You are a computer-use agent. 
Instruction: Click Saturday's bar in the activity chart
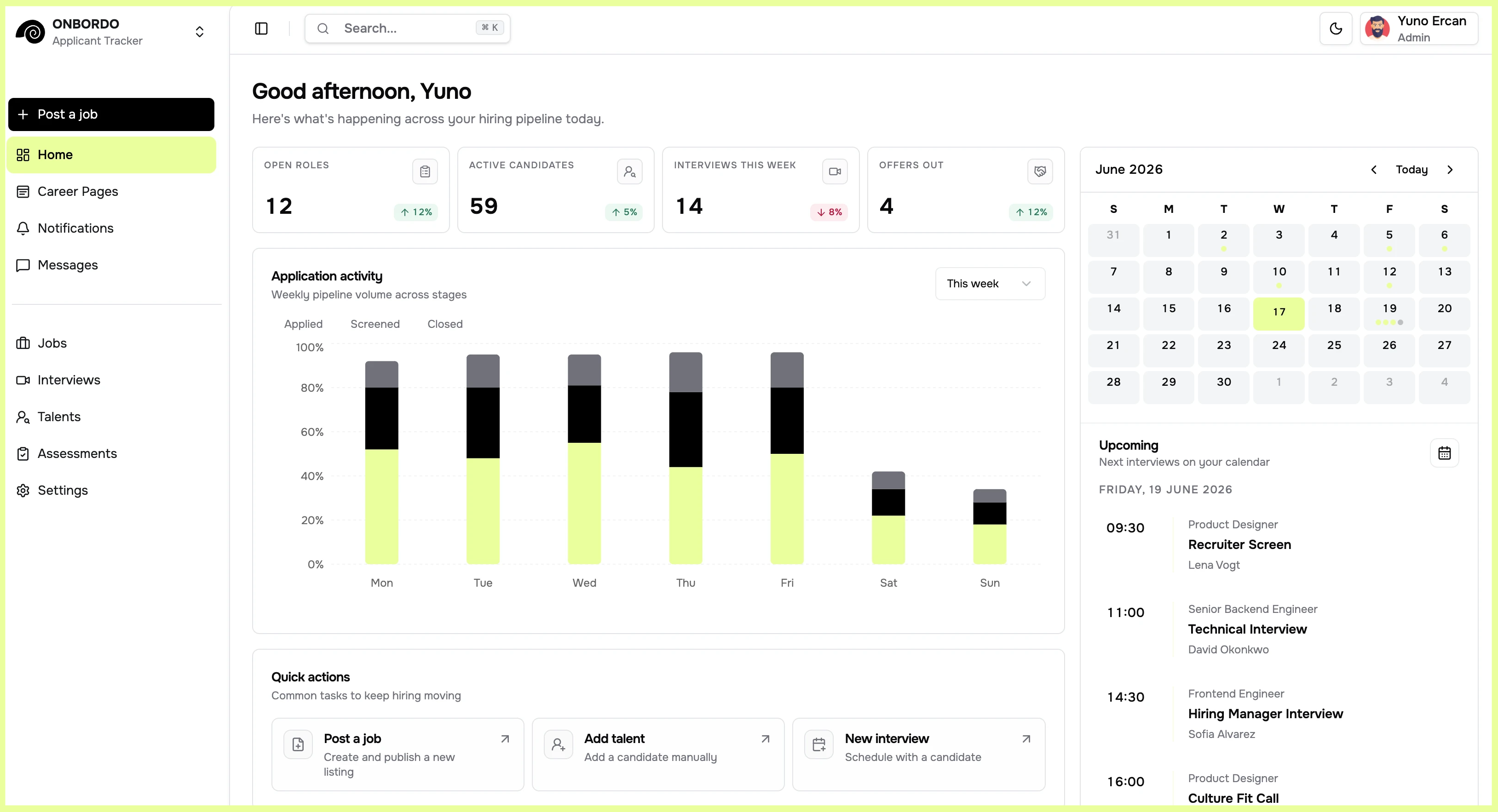pos(888,518)
